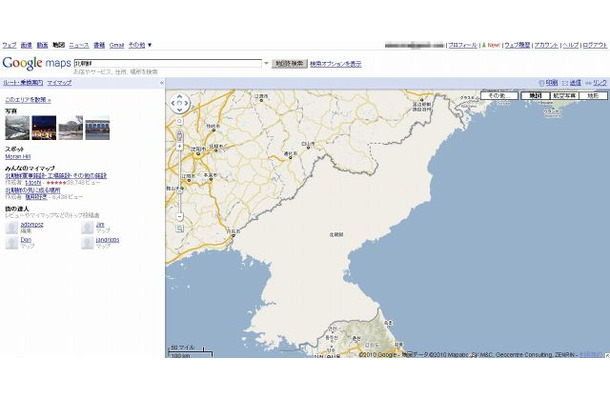Open the ウェブ link in the top bar
Image resolution: width=610 pixels, height=400 pixels.
[x=9, y=45]
